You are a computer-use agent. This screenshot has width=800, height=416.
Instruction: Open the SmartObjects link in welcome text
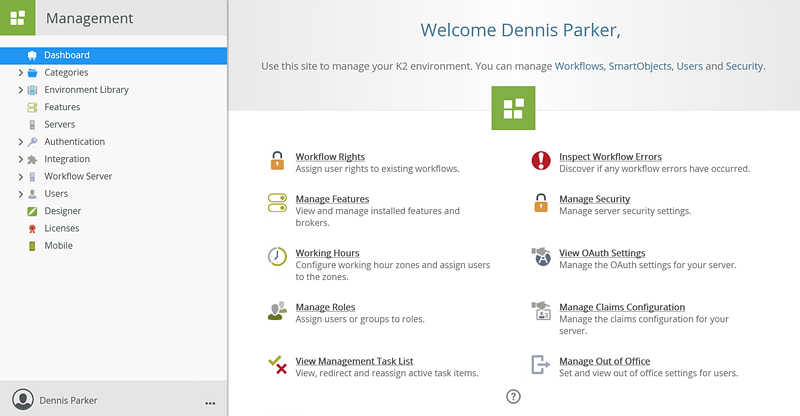point(640,66)
